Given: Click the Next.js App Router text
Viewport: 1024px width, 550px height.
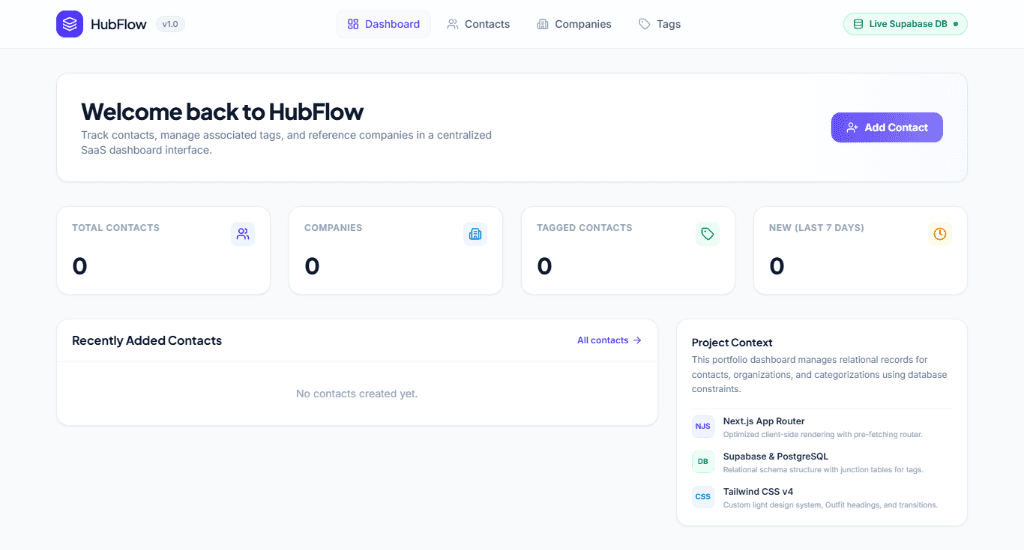Looking at the screenshot, I should pos(763,421).
